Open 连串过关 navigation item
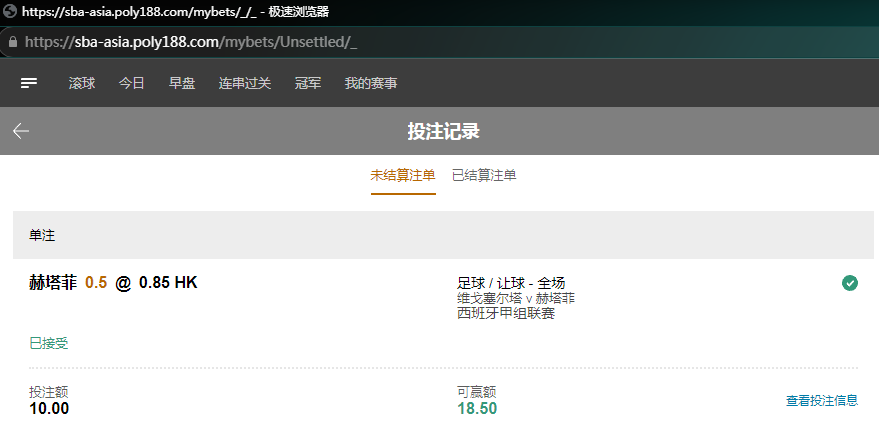The image size is (879, 444). coord(245,83)
